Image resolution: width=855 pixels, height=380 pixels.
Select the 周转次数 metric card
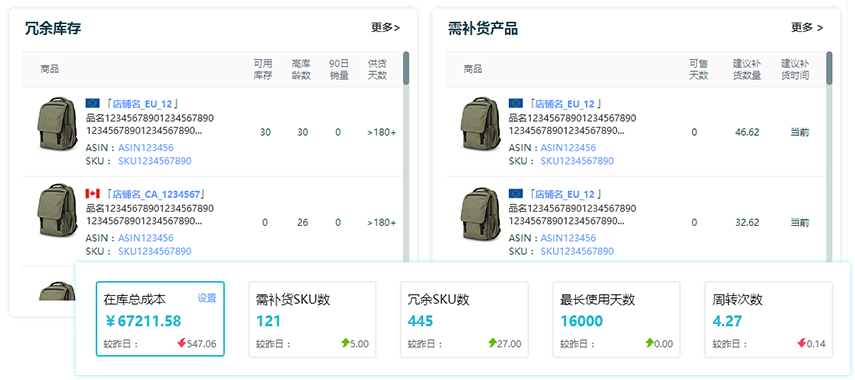click(x=768, y=319)
